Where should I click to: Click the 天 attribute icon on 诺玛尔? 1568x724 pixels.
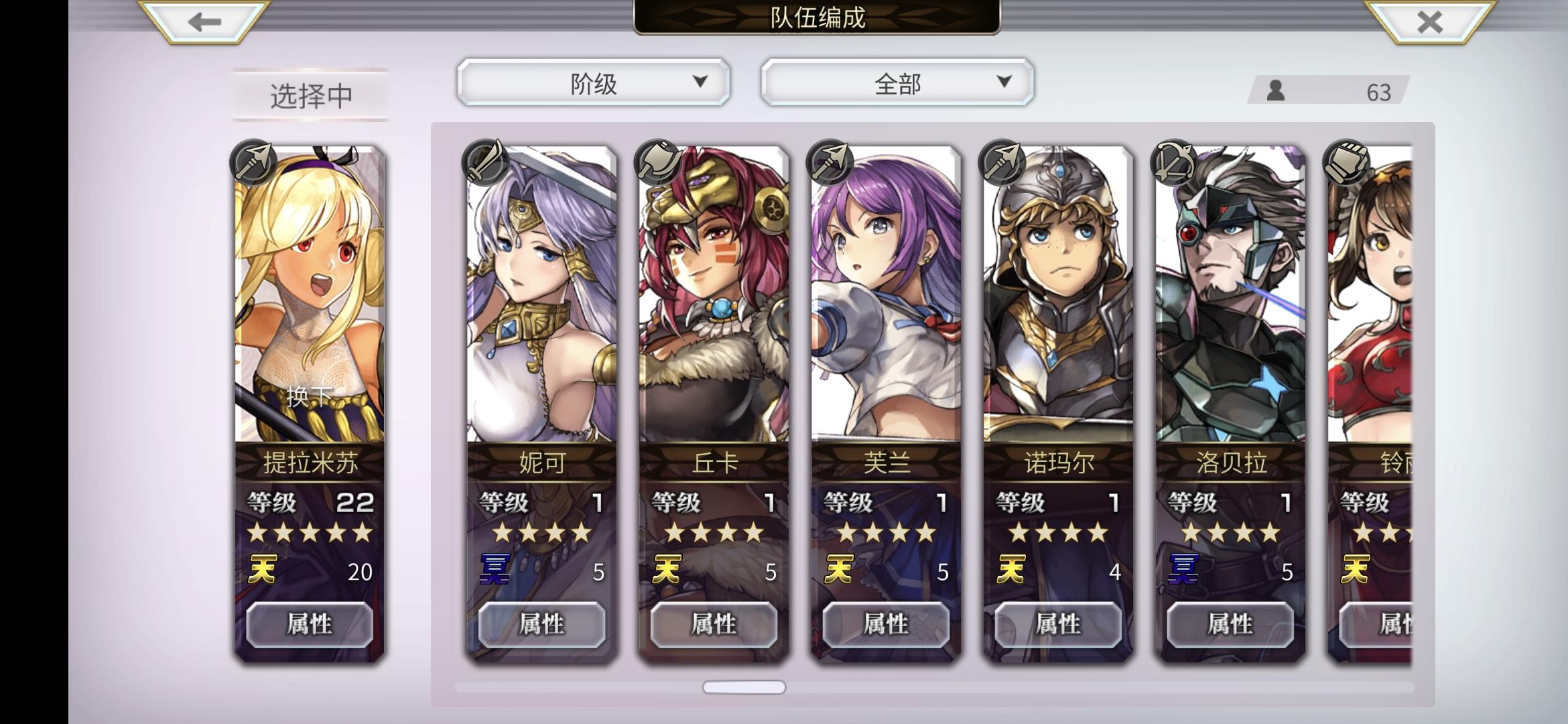pos(1011,570)
